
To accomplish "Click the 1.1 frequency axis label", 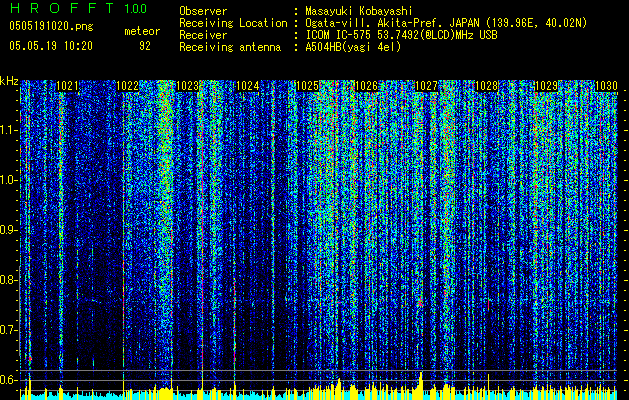I will (x=9, y=130).
